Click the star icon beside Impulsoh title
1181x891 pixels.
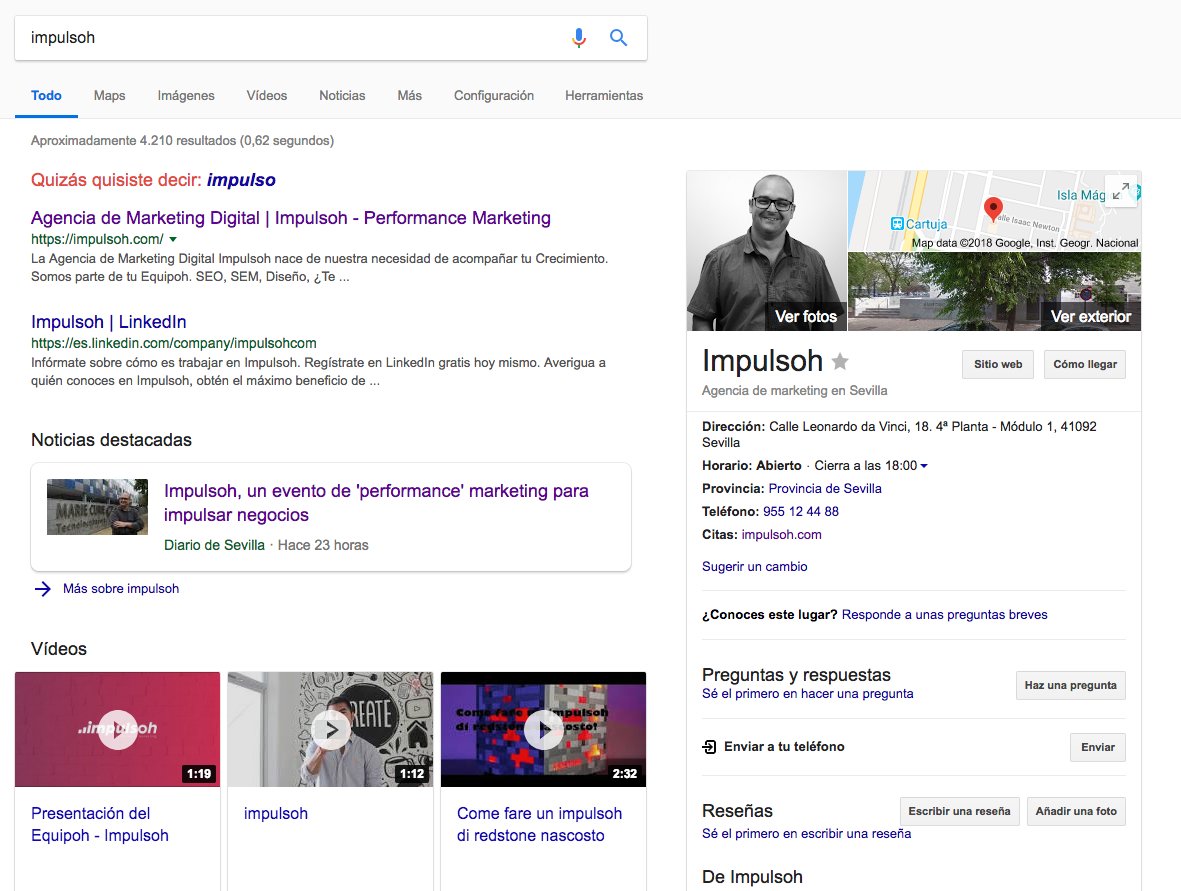click(840, 362)
